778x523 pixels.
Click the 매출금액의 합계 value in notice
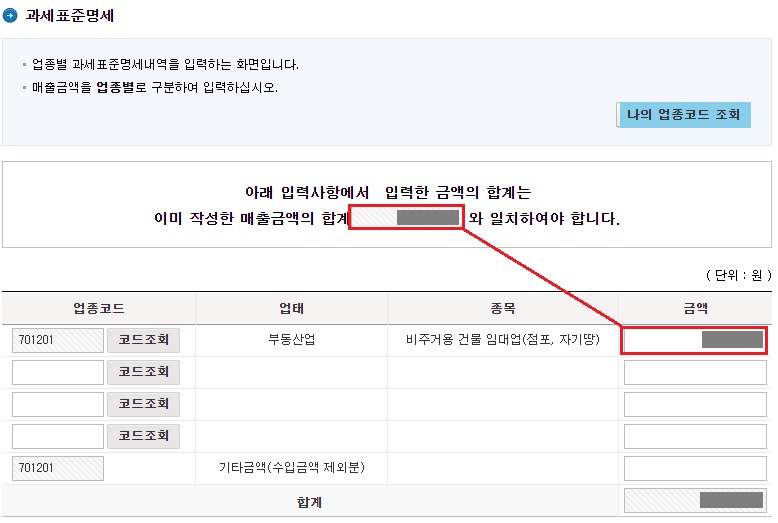tap(407, 217)
